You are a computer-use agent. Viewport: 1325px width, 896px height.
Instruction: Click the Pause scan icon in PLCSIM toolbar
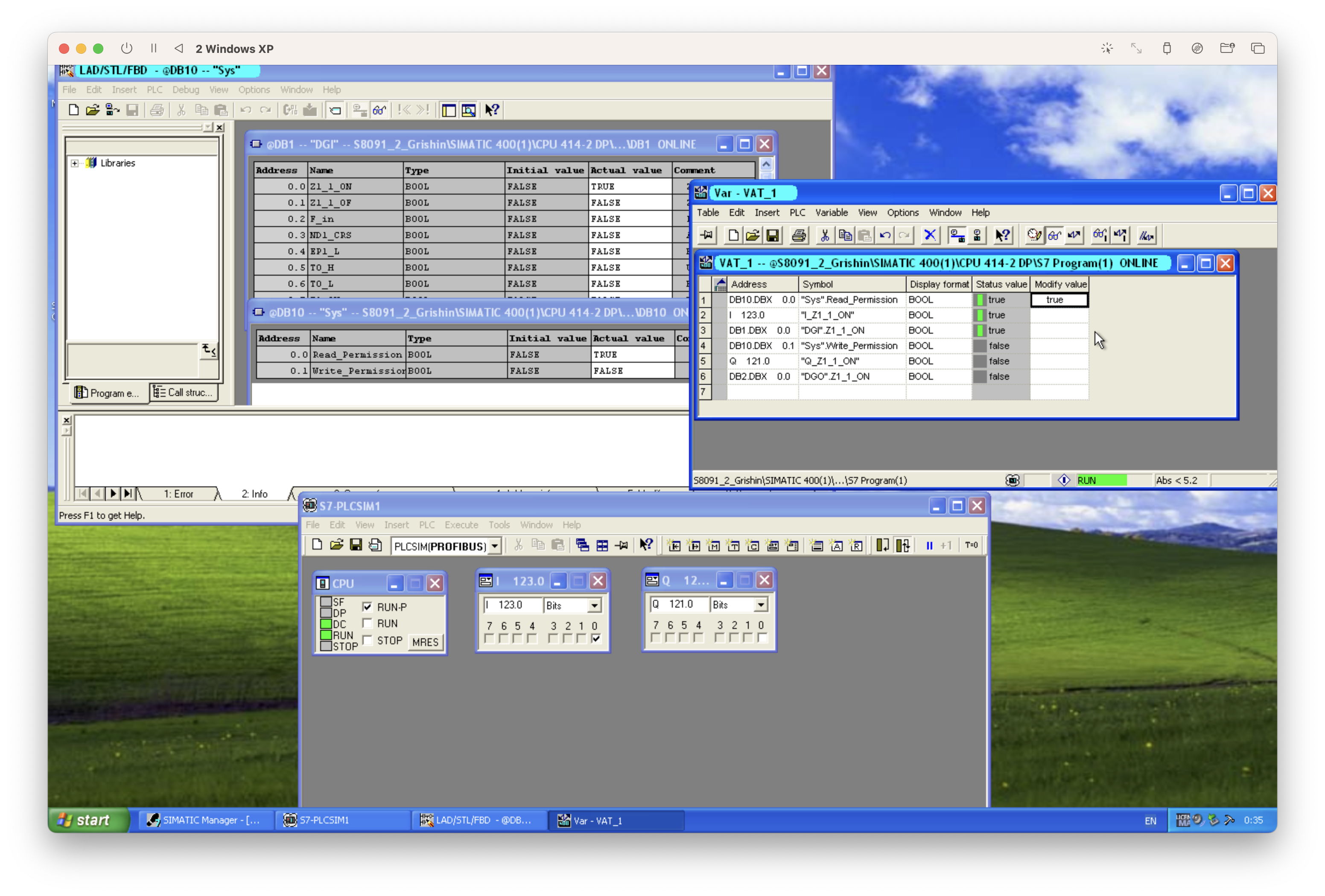coord(929,545)
